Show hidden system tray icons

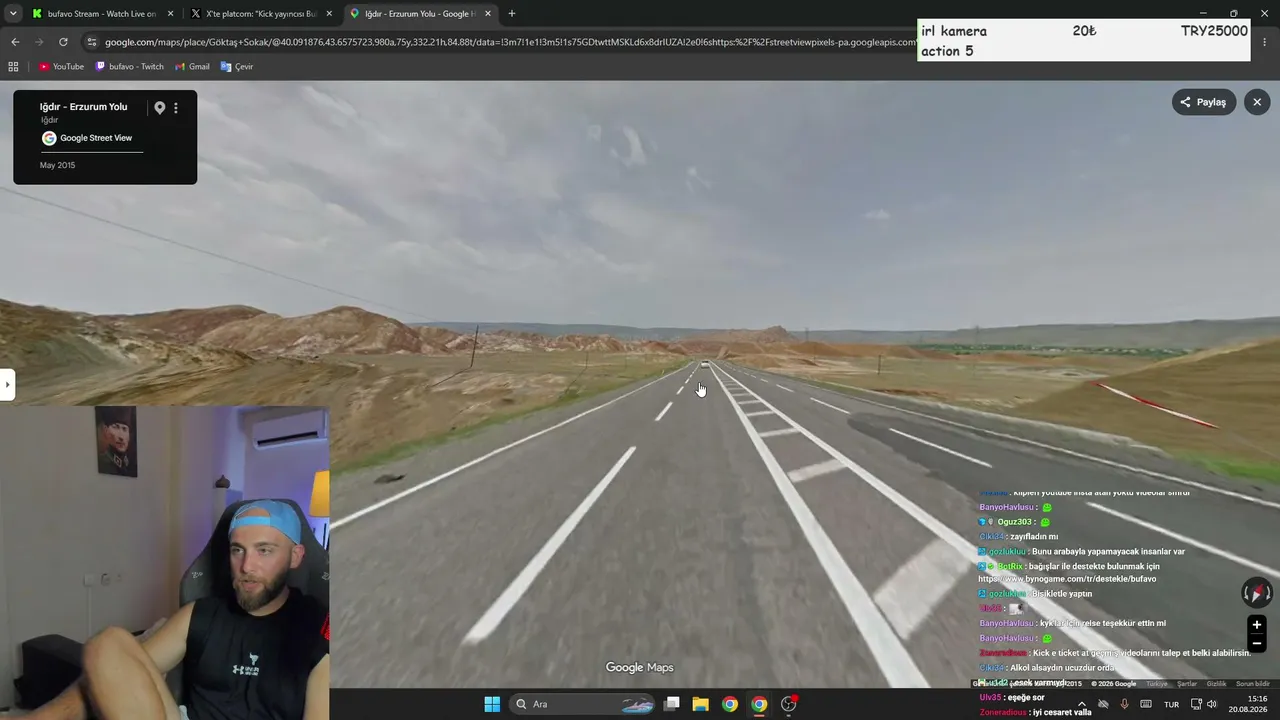pyautogui.click(x=1081, y=704)
